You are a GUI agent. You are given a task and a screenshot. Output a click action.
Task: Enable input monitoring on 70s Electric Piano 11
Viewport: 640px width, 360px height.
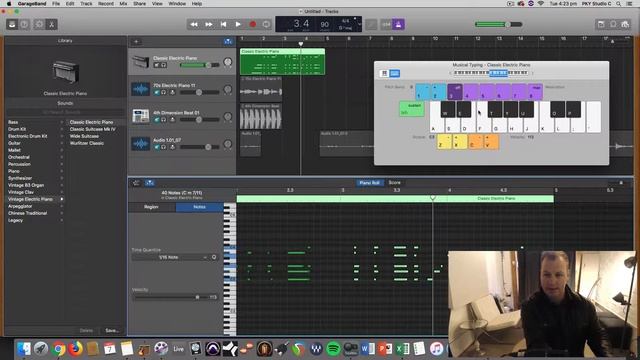172,92
